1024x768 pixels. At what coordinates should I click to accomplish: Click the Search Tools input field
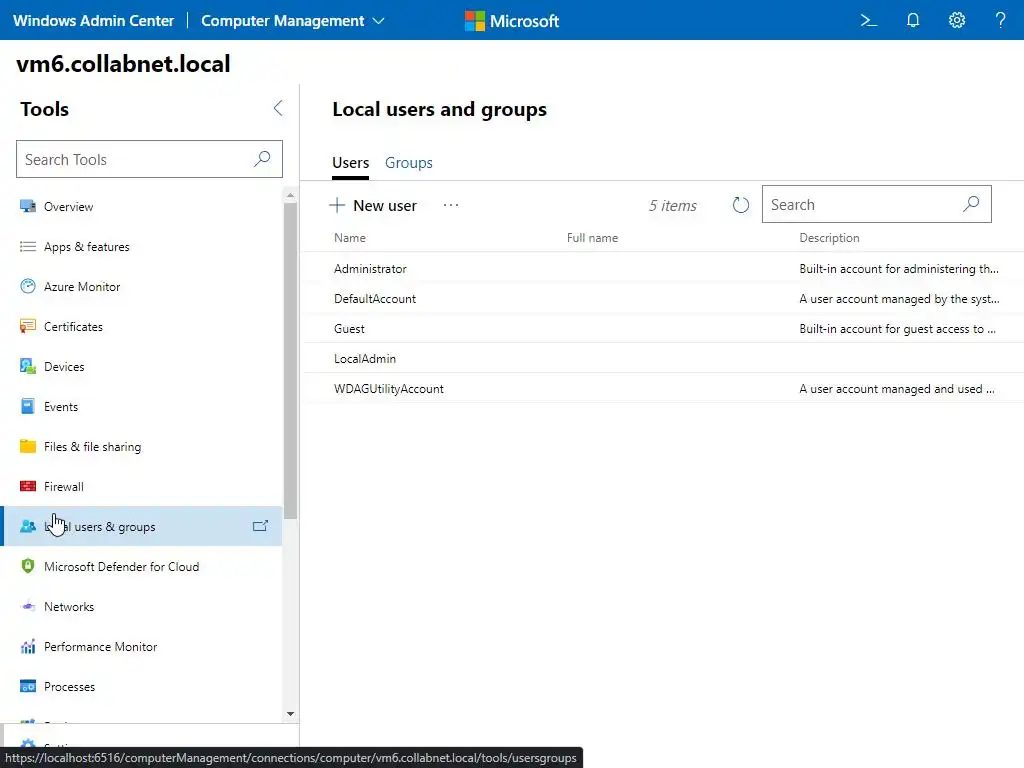[135, 159]
